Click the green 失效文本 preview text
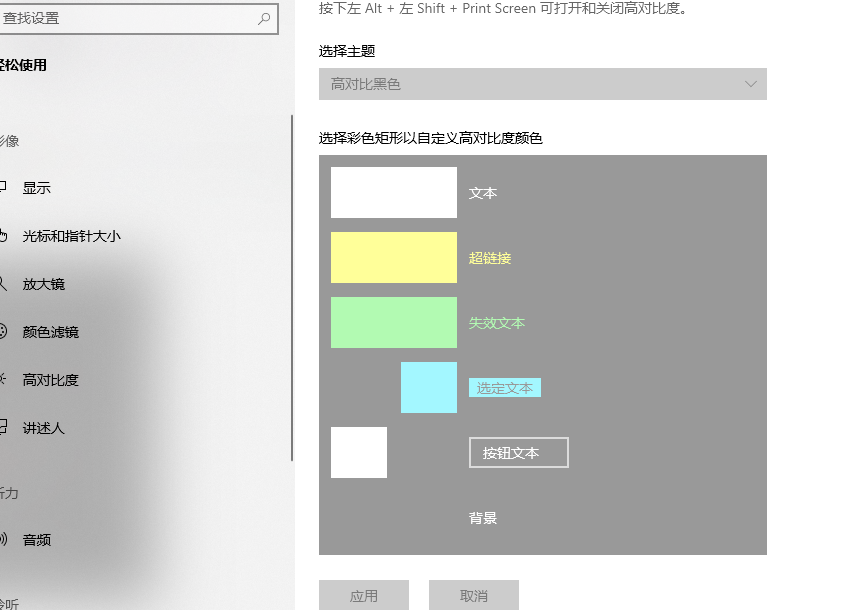Screen dimensions: 856x610 [x=497, y=323]
